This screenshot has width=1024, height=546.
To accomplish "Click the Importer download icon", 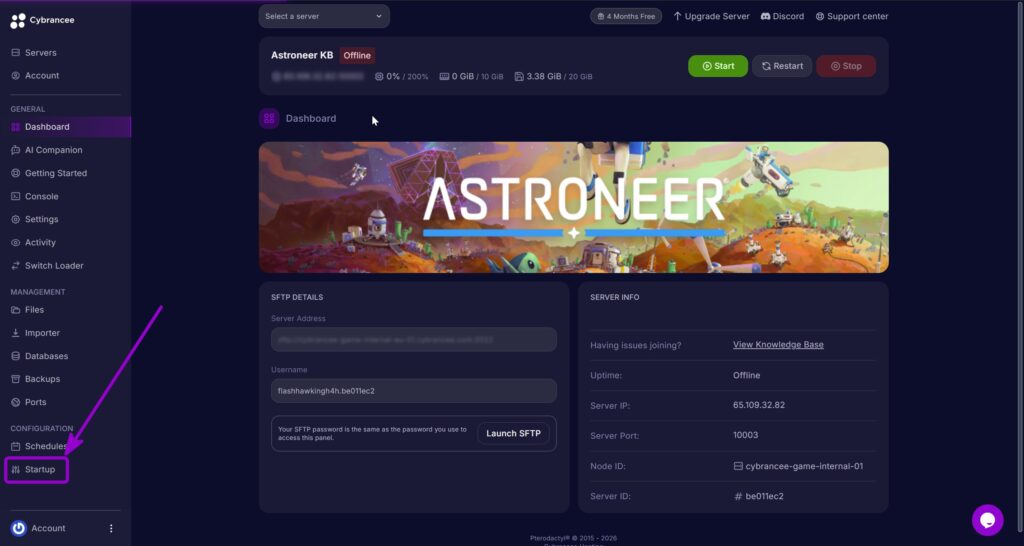I will 16,333.
